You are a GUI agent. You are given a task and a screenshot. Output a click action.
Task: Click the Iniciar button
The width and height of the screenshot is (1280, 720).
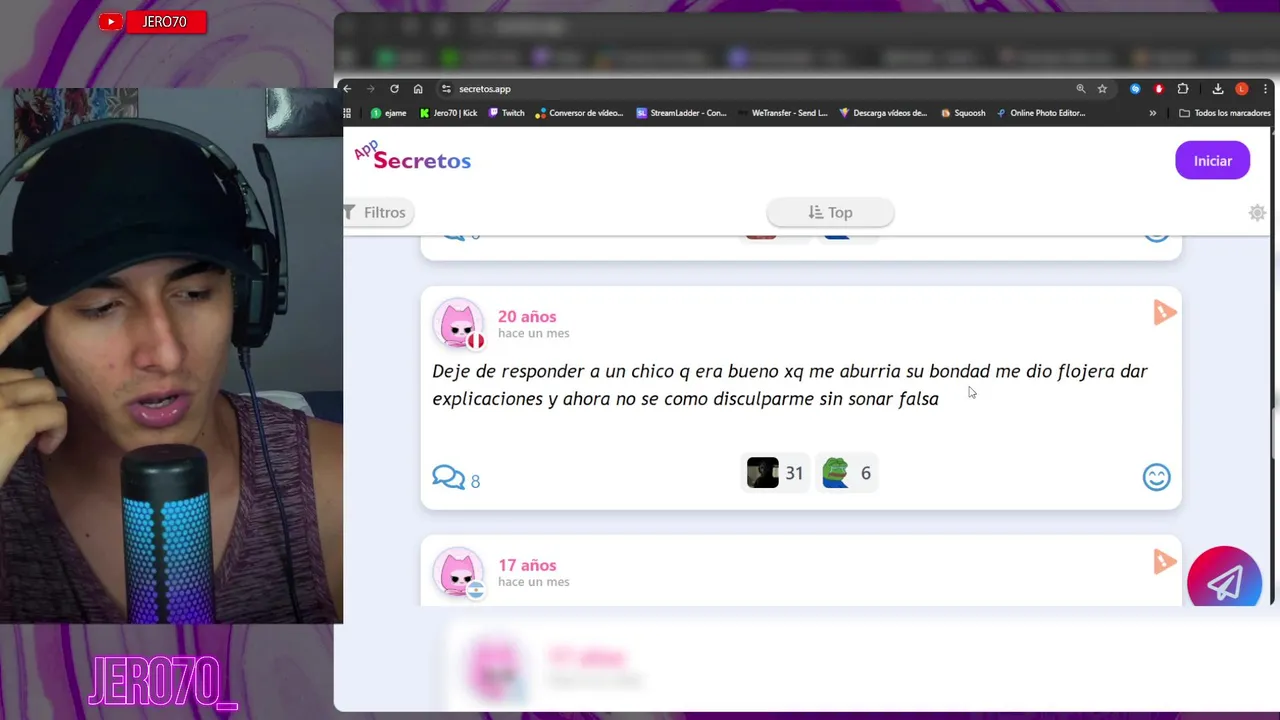pyautogui.click(x=1212, y=161)
